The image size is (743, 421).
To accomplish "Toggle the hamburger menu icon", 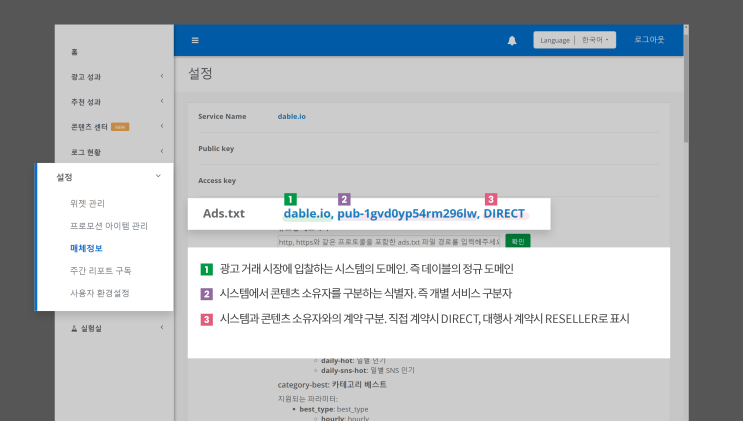I will click(195, 40).
